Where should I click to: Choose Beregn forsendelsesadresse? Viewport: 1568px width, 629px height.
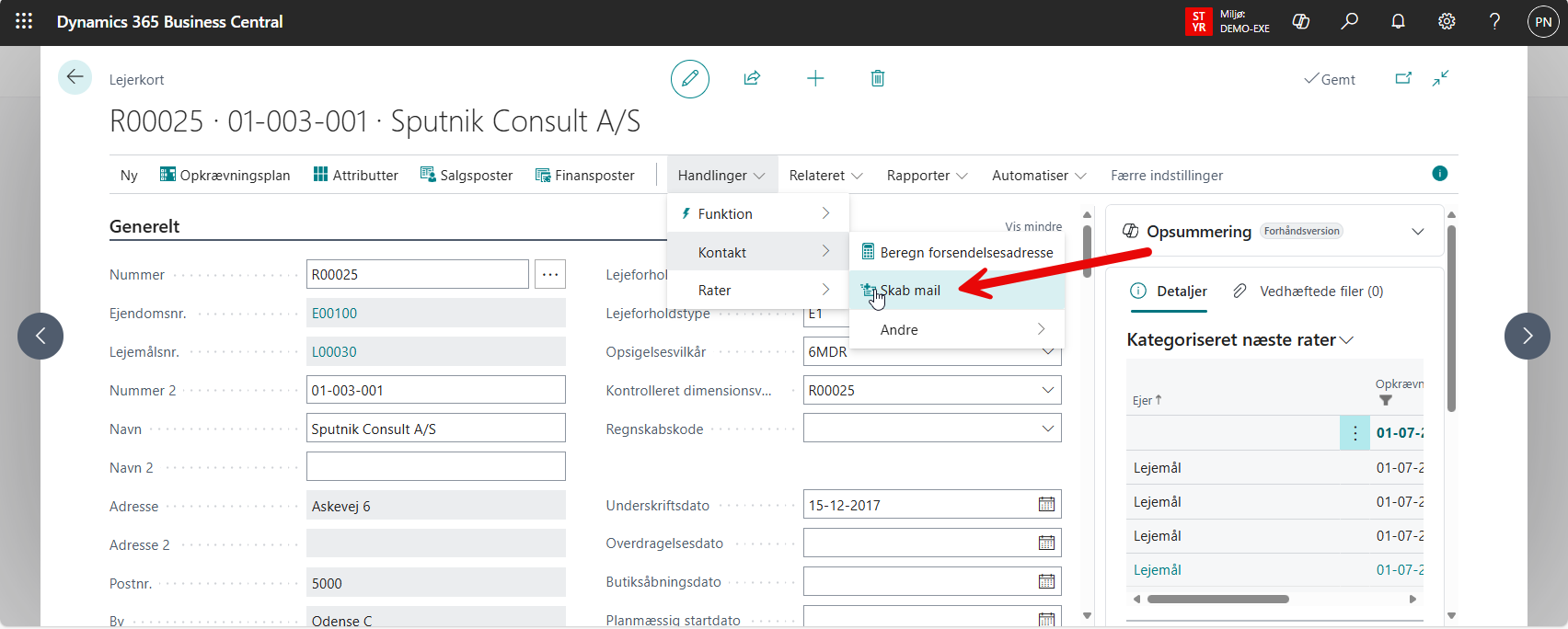click(957, 252)
